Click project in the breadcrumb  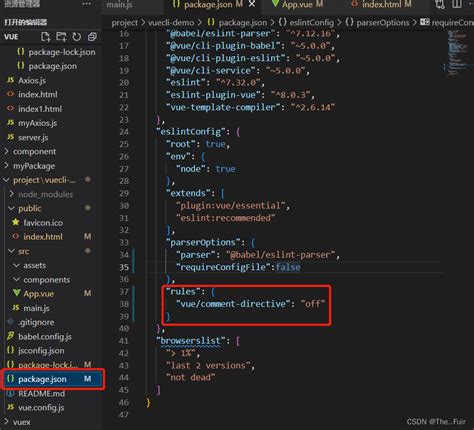pyautogui.click(x=124, y=23)
